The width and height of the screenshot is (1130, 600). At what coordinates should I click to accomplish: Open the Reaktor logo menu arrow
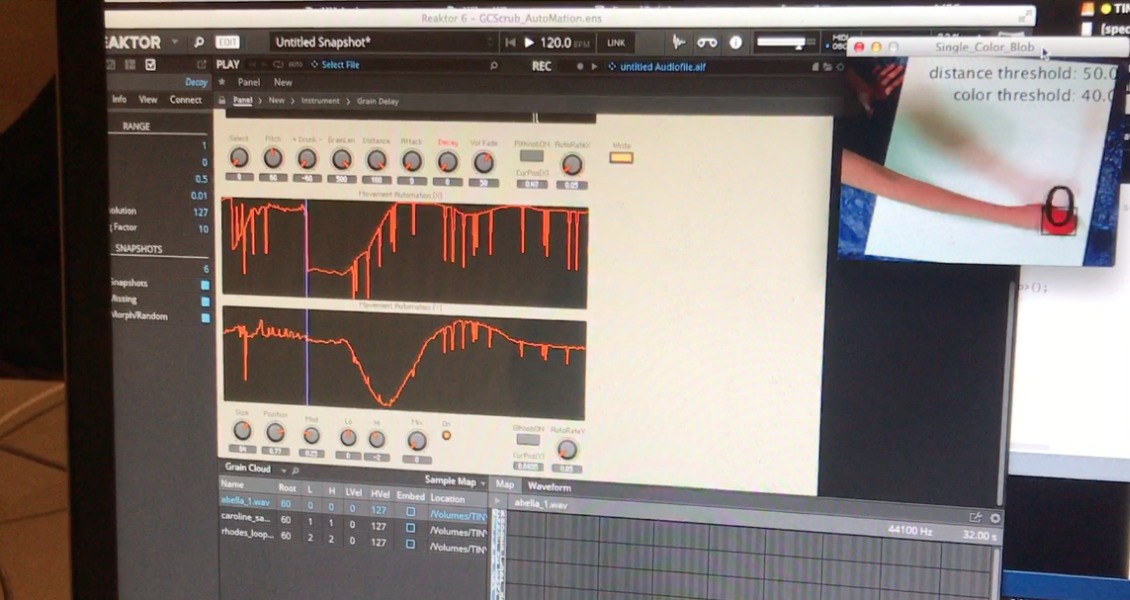click(x=175, y=42)
